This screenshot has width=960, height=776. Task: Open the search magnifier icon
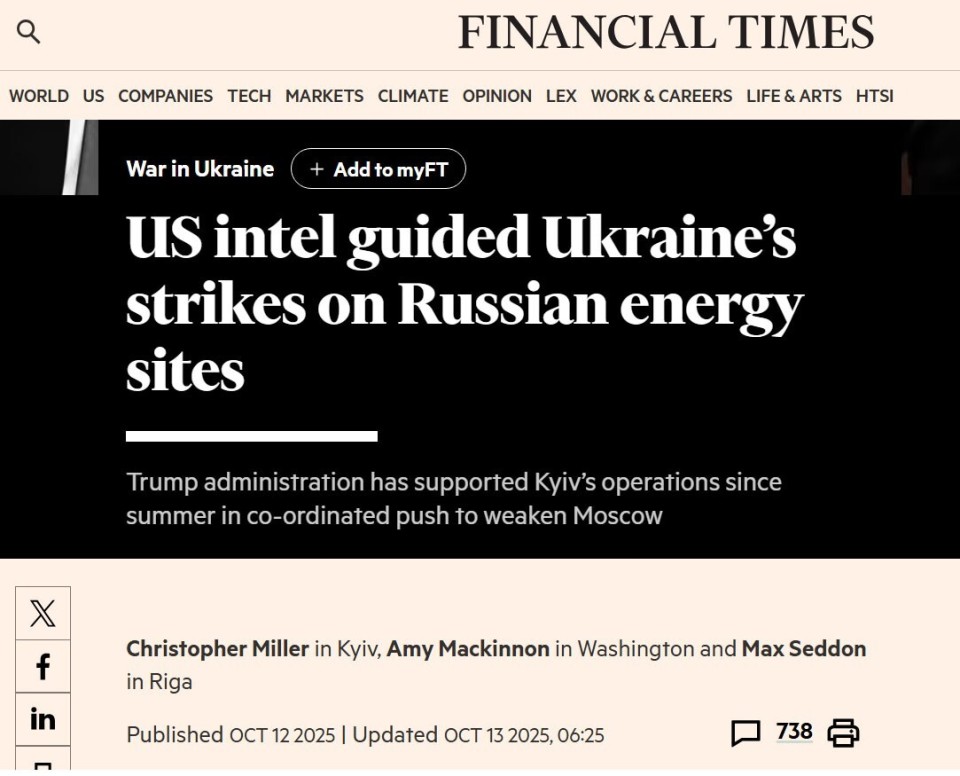tap(29, 32)
